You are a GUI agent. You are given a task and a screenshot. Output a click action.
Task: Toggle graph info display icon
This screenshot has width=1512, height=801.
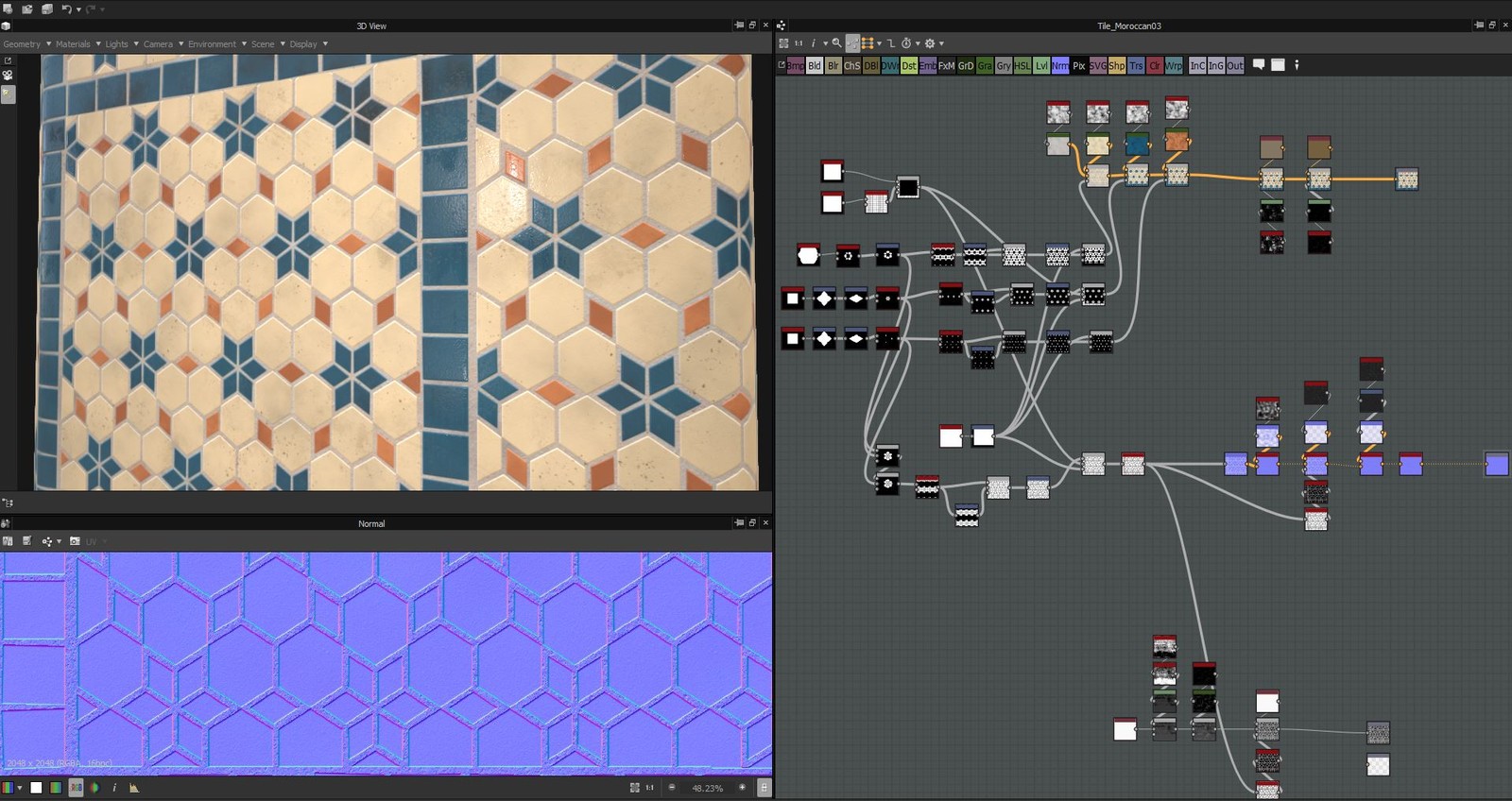[814, 43]
